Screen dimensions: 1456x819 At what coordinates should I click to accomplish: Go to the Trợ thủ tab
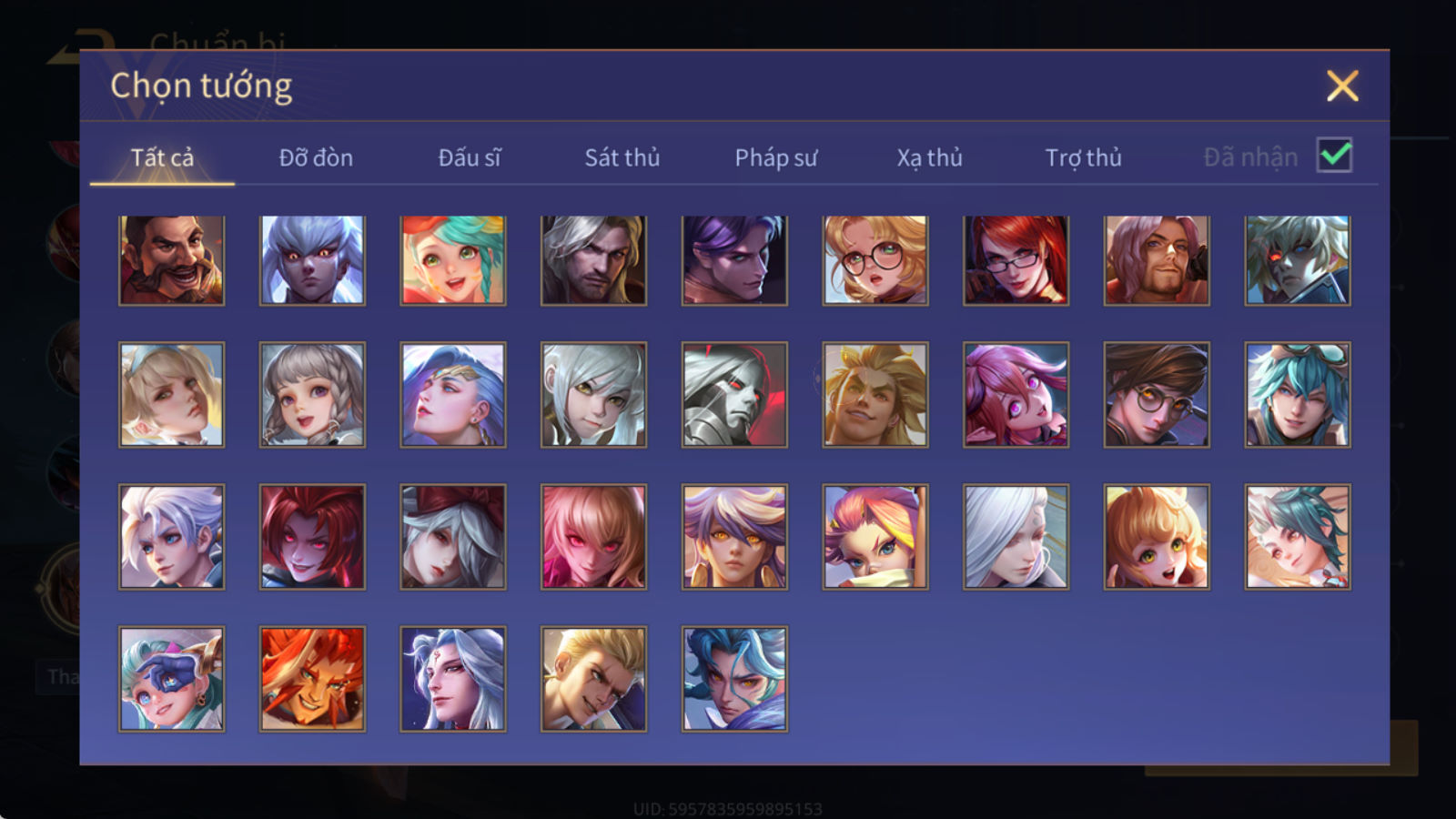click(1083, 157)
